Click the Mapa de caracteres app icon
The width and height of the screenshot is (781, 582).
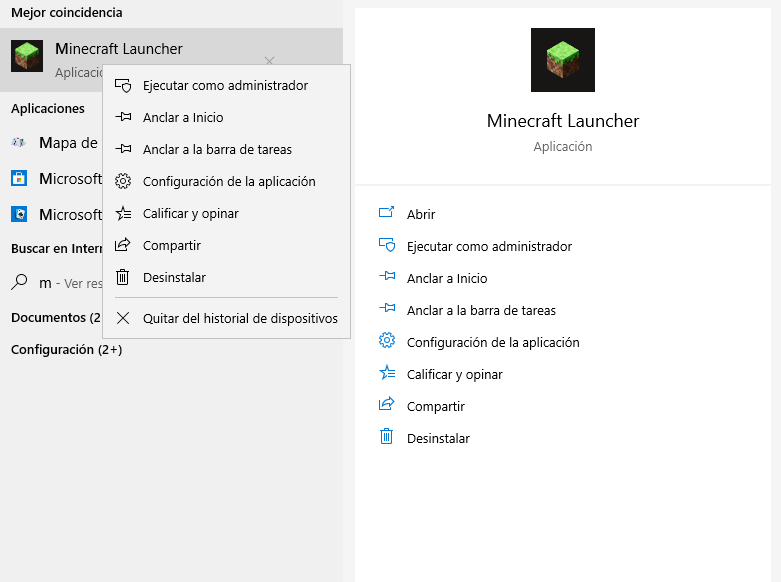18,143
